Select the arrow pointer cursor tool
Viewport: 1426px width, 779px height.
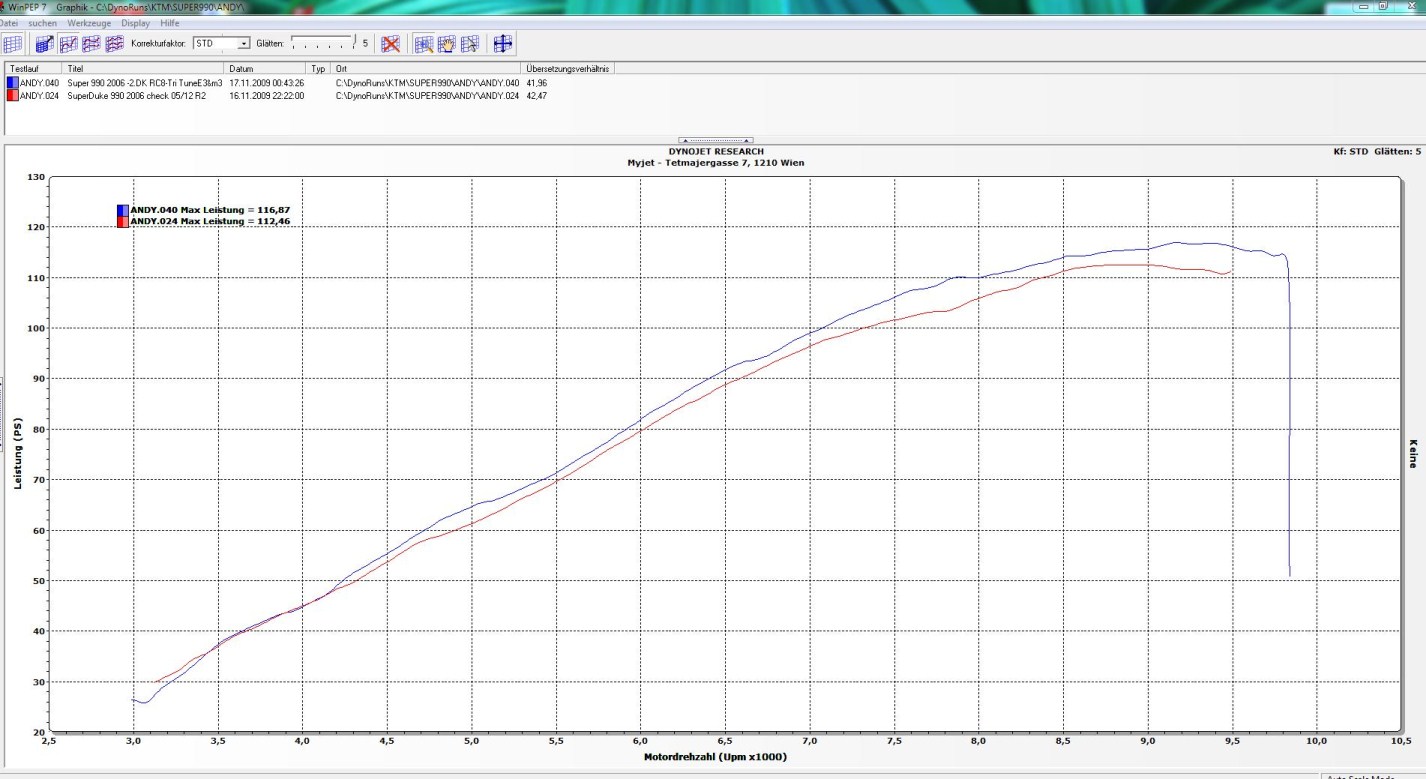[470, 44]
